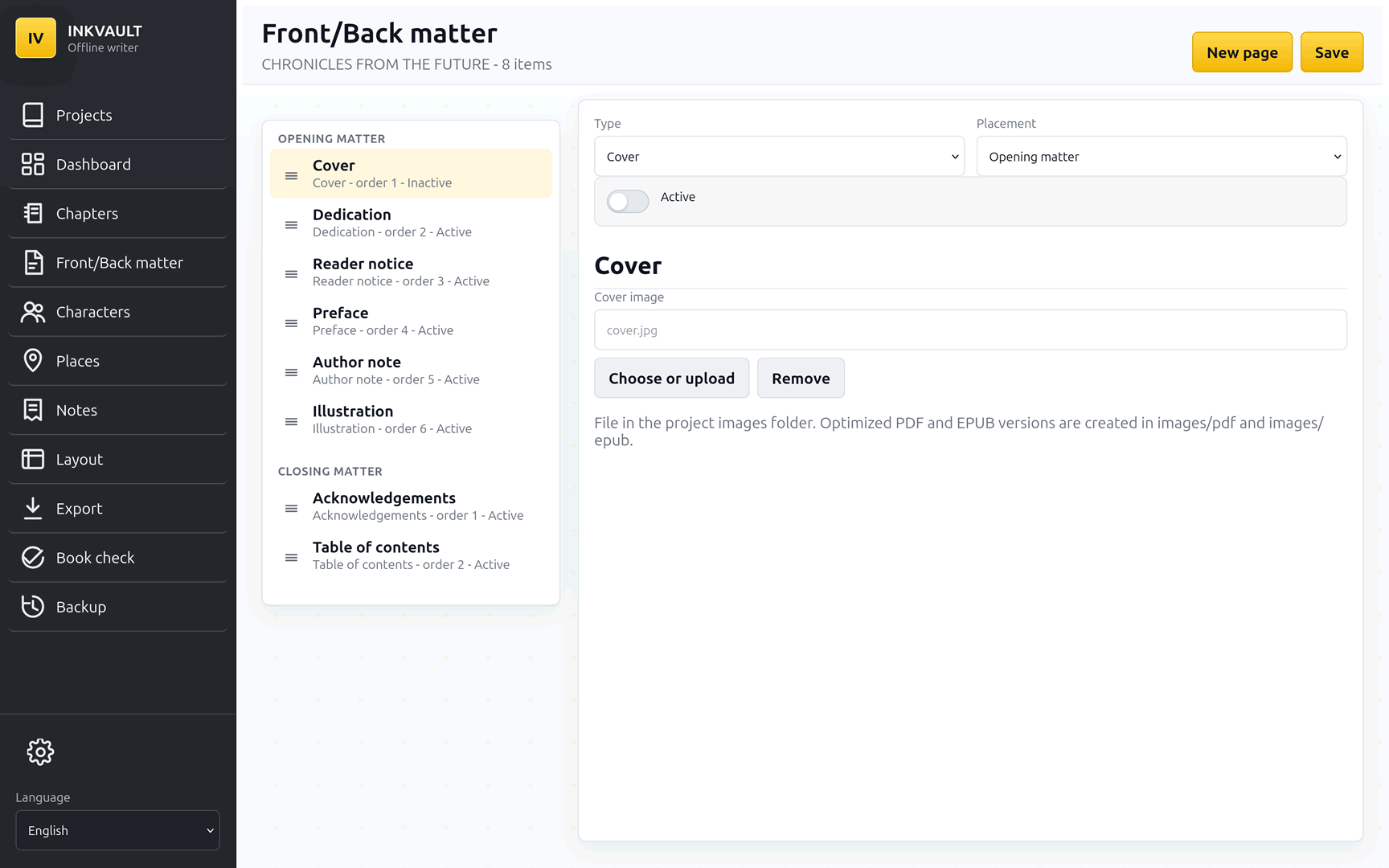The width and height of the screenshot is (1389, 868).
Task: Click the Cover image input field
Action: coord(970,330)
